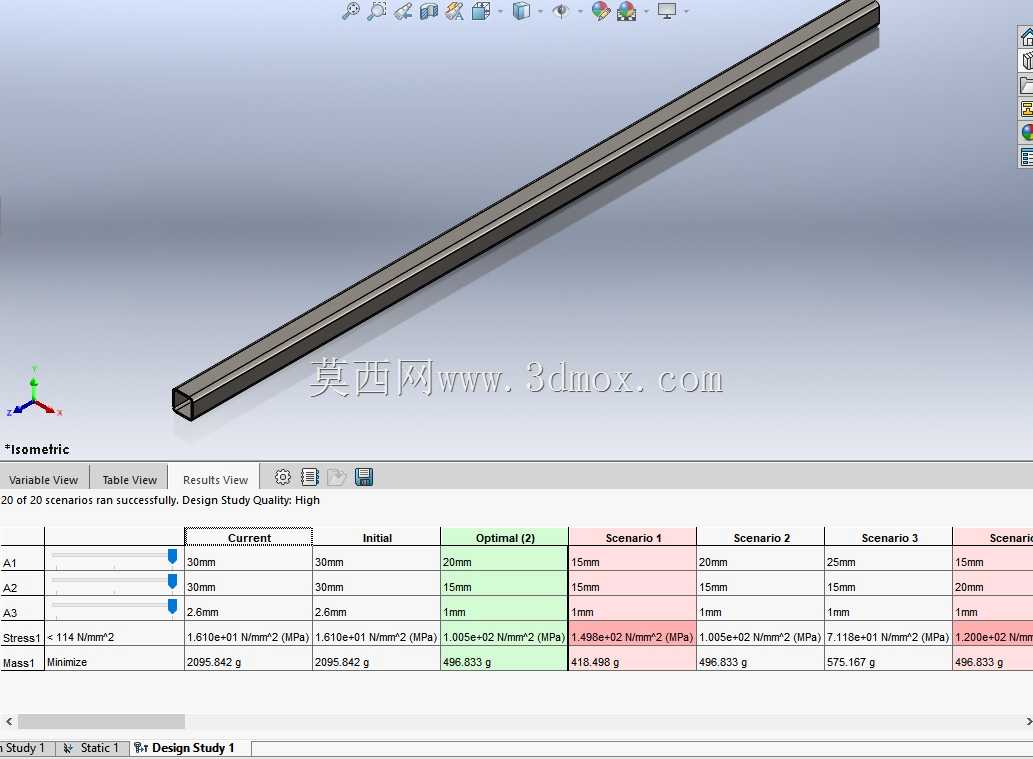Select the Initial column header

click(377, 538)
